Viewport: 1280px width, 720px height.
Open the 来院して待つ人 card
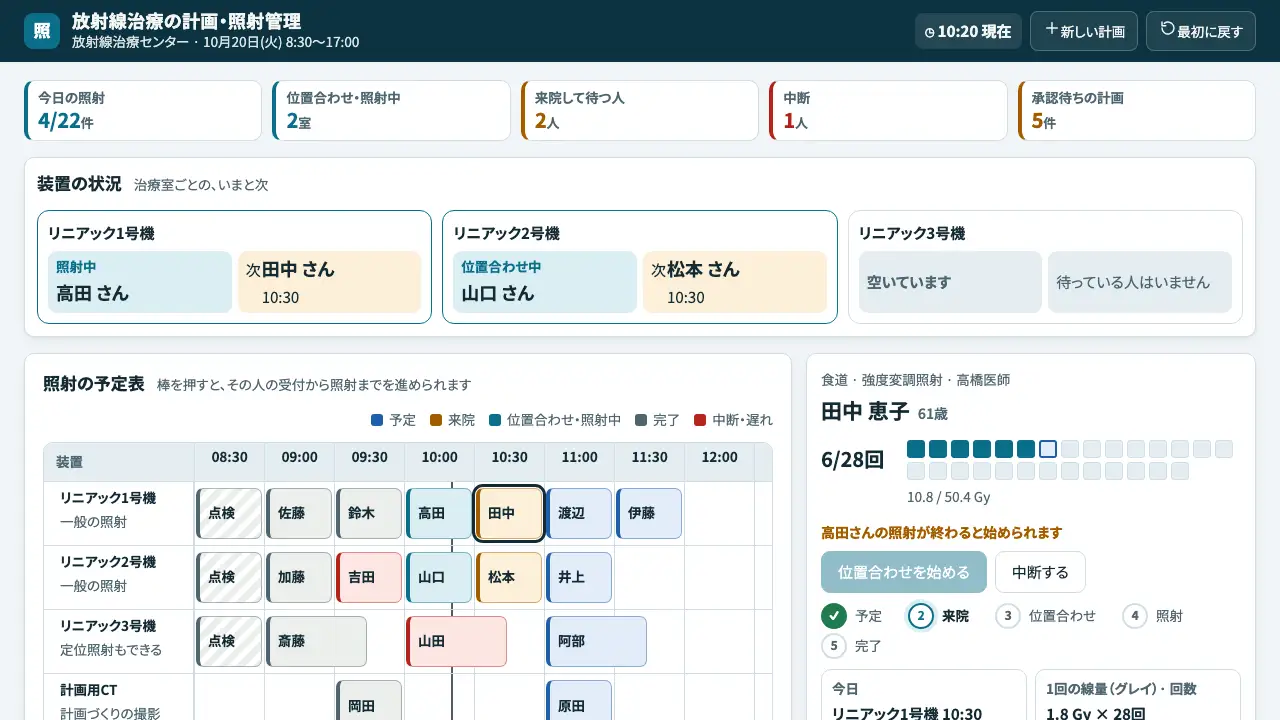tap(640, 111)
